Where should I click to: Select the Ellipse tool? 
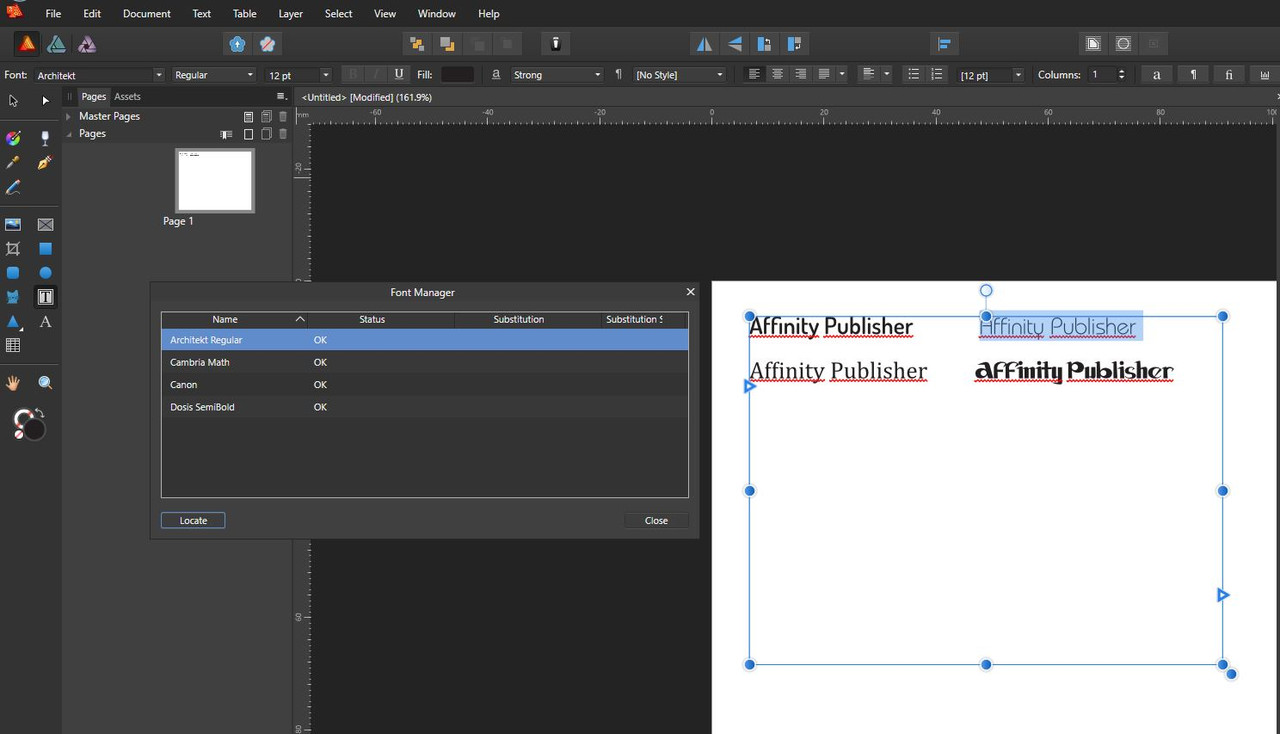click(x=45, y=273)
